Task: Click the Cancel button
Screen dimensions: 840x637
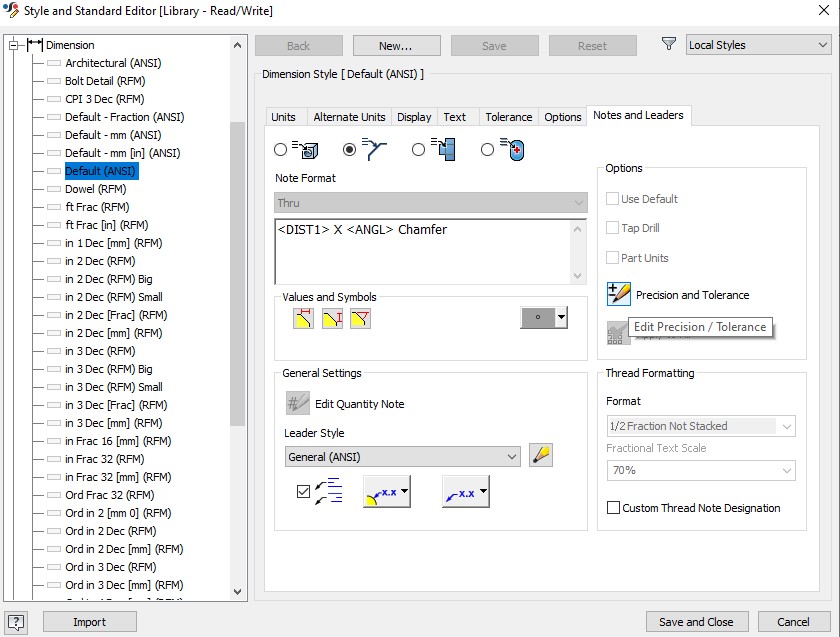Action: (793, 621)
